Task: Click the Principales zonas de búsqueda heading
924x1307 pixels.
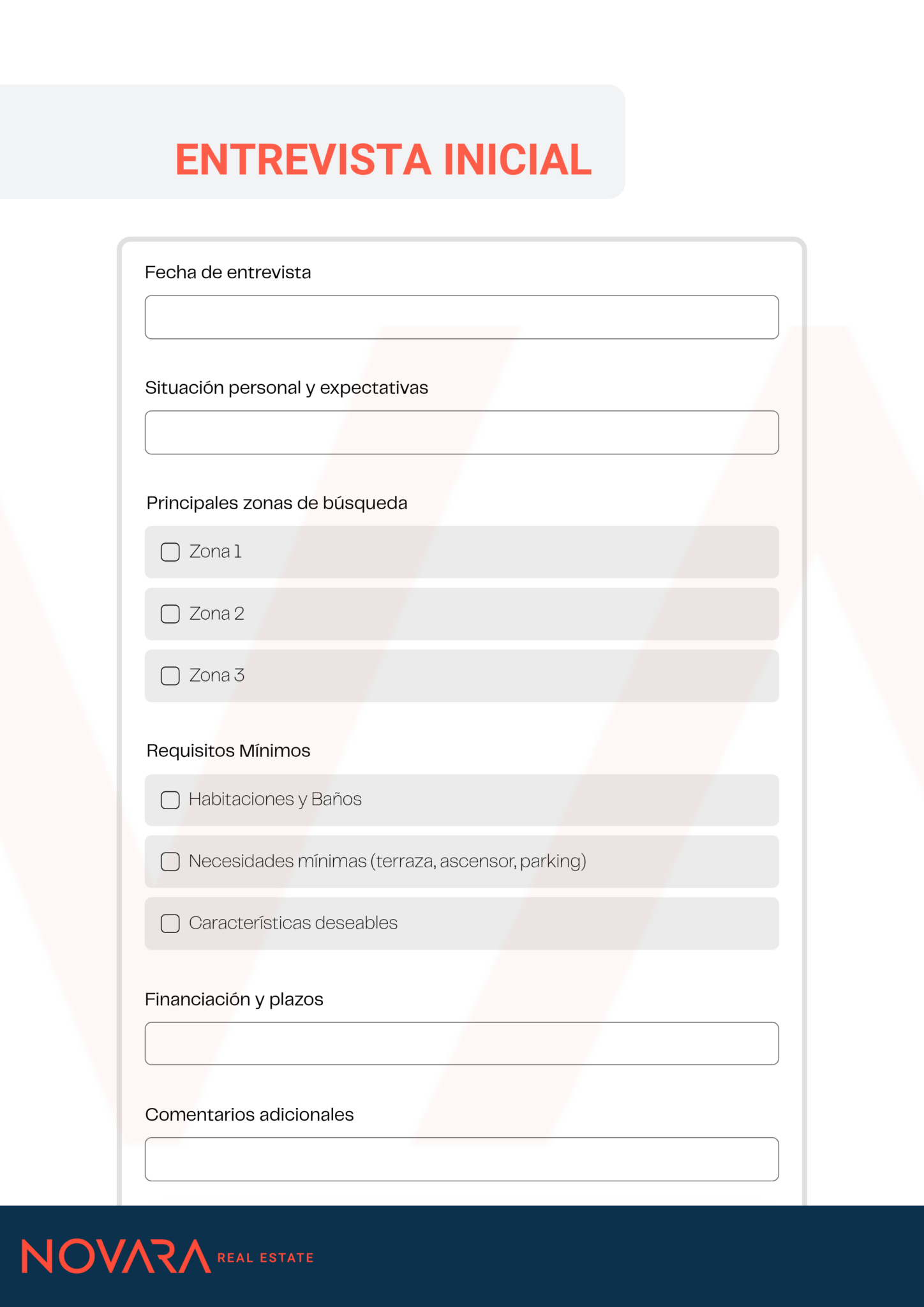Action: coord(277,503)
